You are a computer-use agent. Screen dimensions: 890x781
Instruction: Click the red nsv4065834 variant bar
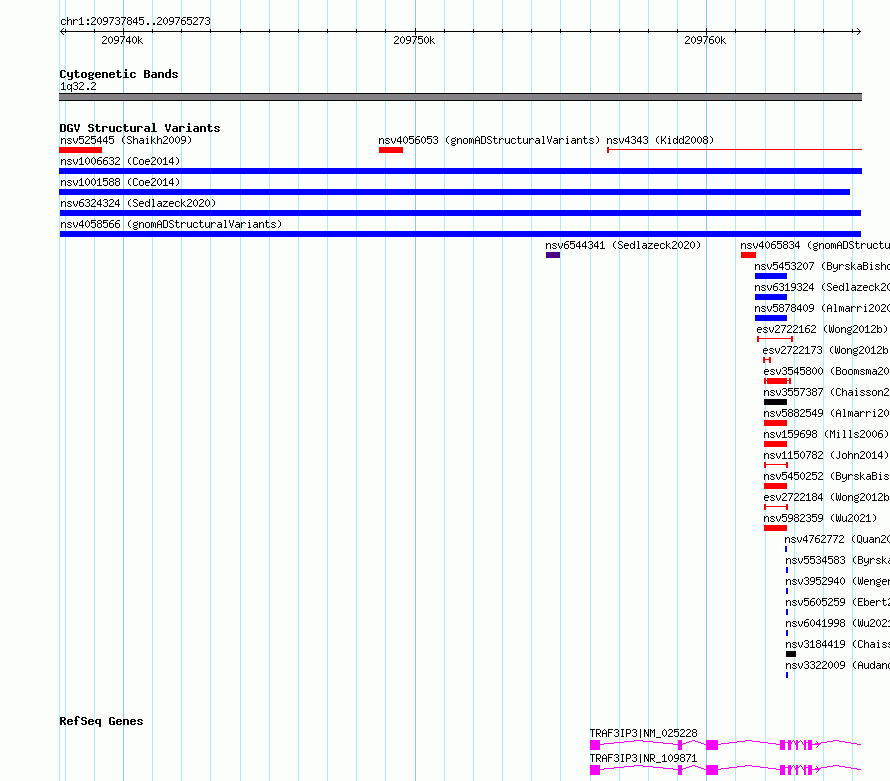tap(748, 255)
